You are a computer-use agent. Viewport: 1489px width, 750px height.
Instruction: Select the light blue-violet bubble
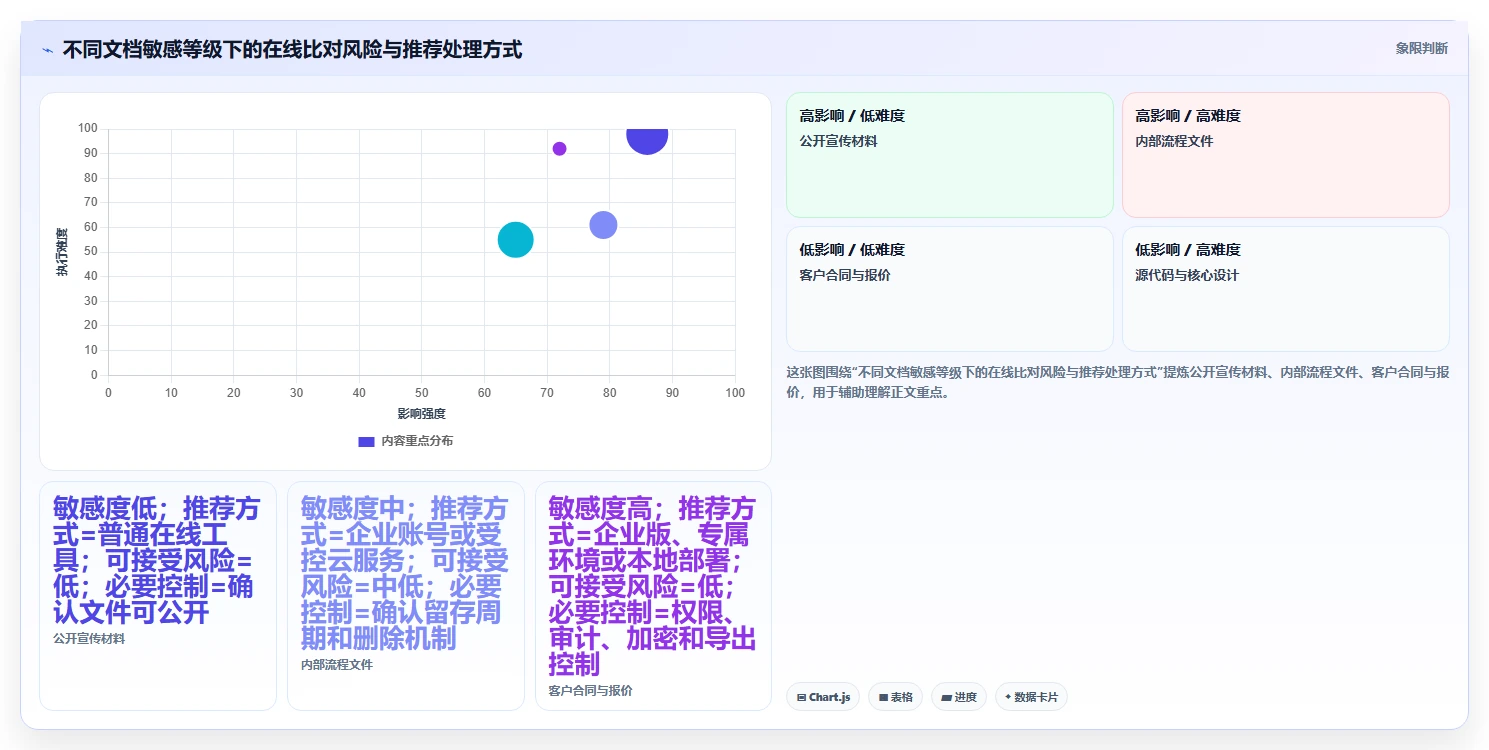pyautogui.click(x=603, y=225)
